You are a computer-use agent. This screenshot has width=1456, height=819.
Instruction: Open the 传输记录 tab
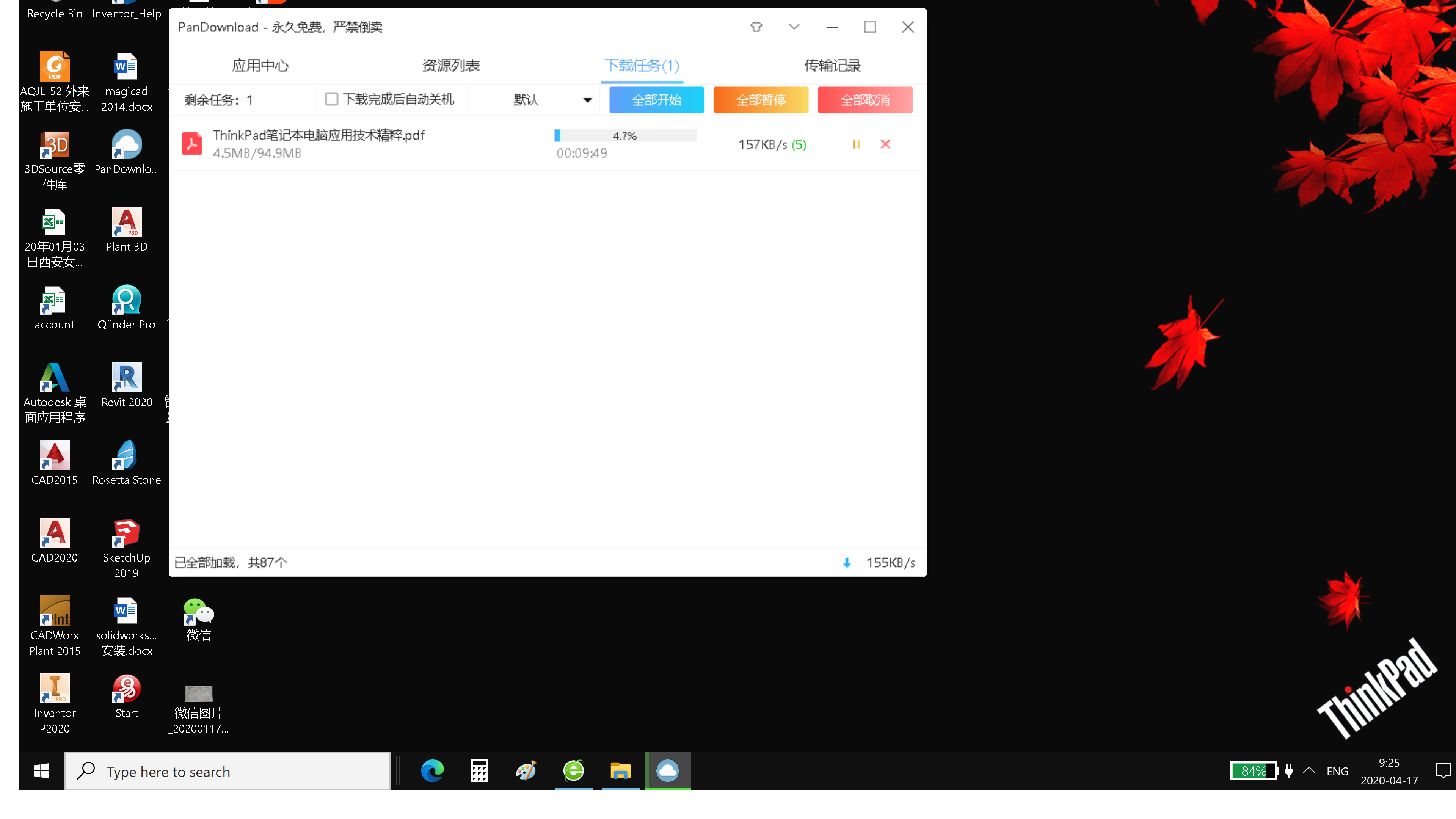[x=832, y=66]
